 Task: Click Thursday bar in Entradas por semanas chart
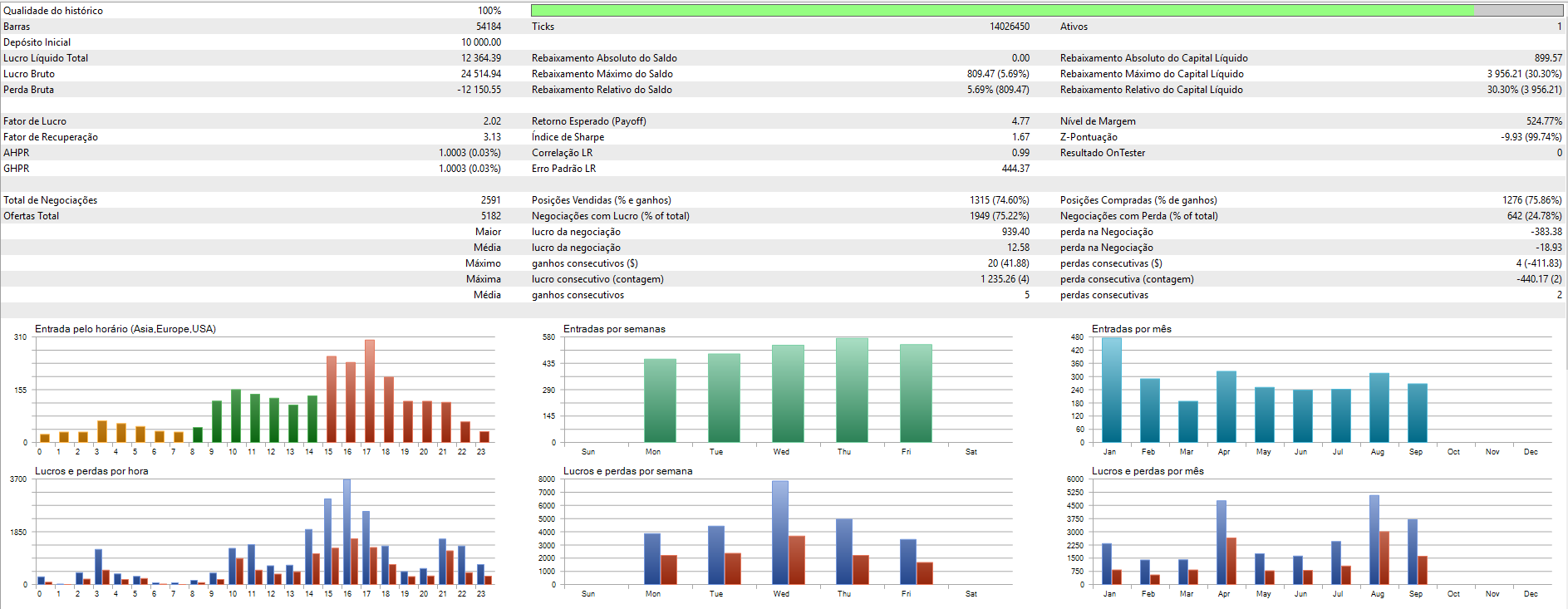coord(851,390)
